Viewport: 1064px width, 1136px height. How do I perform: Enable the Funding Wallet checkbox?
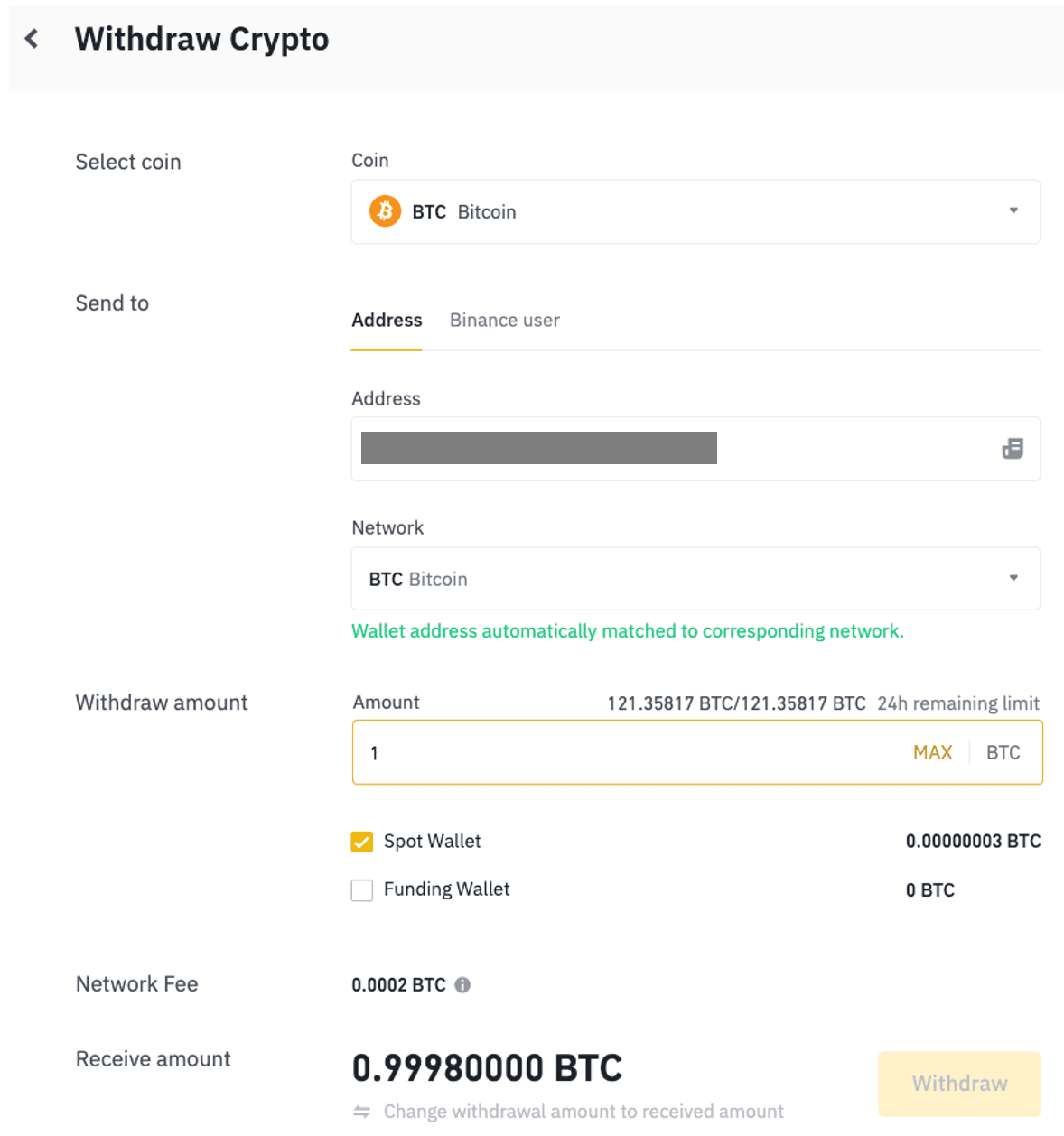[x=362, y=890]
